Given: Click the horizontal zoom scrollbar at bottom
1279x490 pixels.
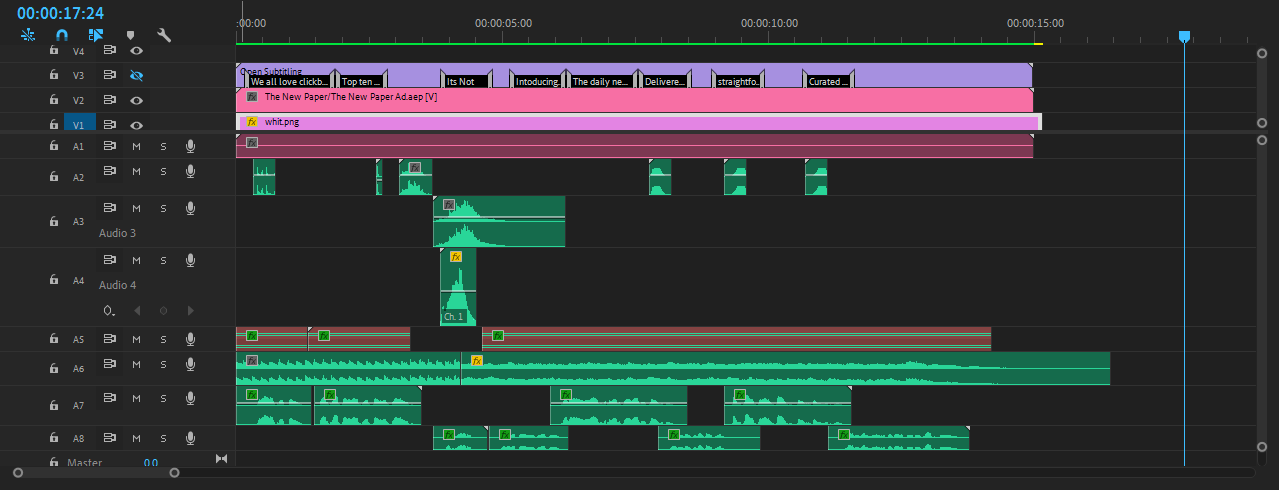Looking at the screenshot, I should click(95, 473).
